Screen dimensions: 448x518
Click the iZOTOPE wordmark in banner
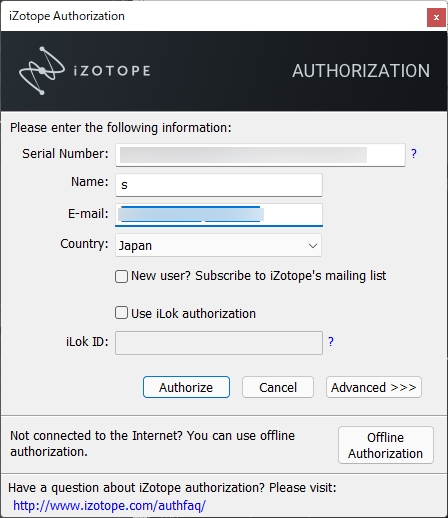112,71
